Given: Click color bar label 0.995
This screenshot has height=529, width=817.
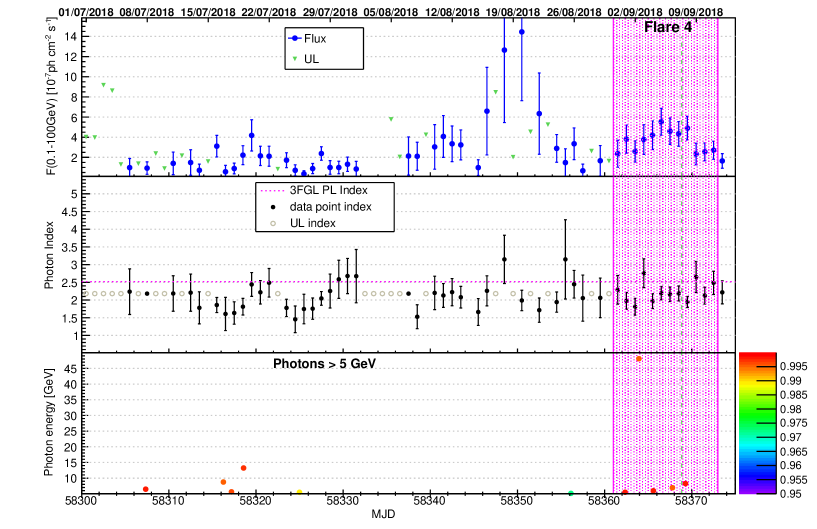Looking at the screenshot, I should (x=794, y=367).
